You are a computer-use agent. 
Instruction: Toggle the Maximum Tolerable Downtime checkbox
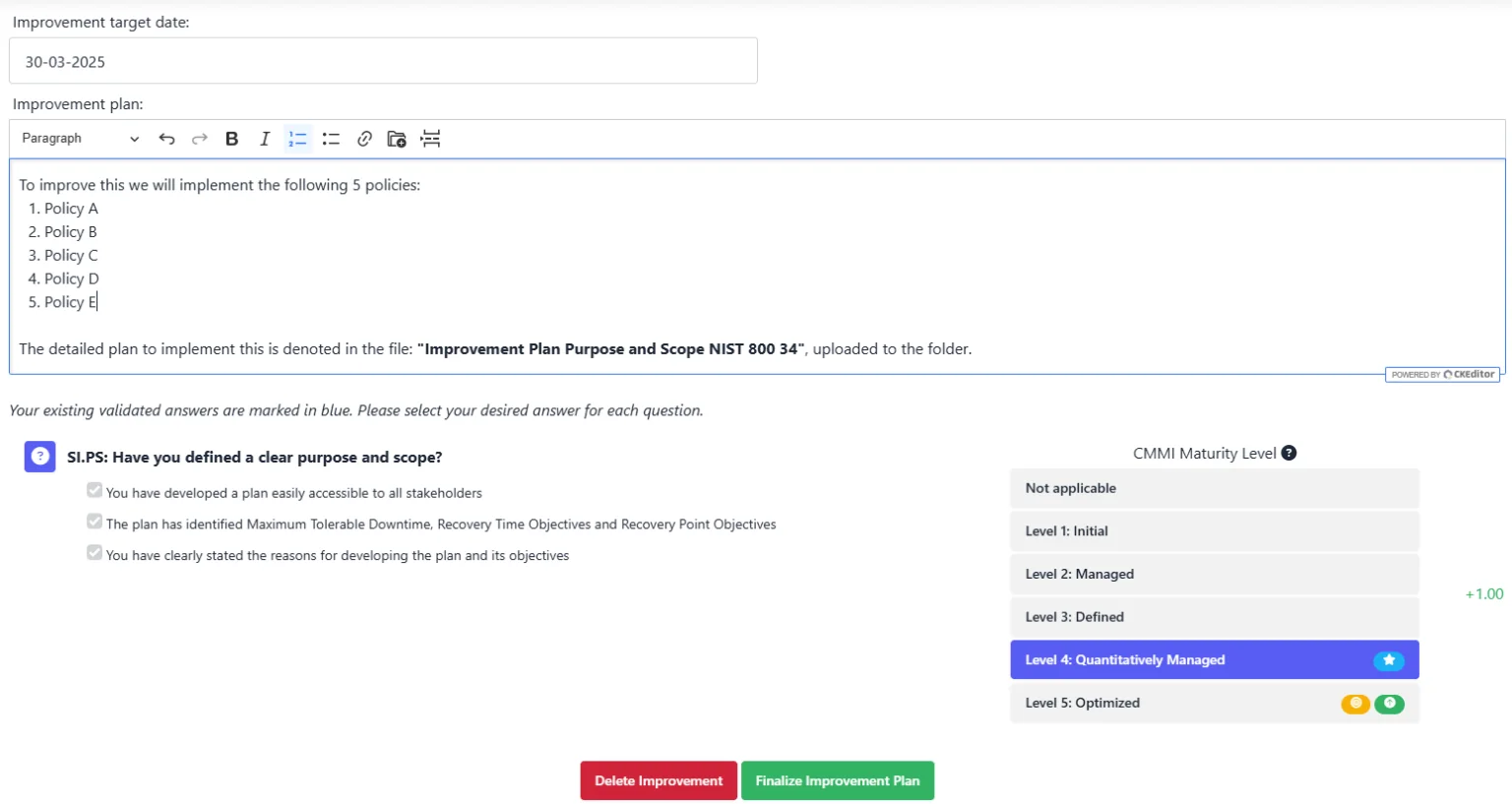(x=94, y=522)
